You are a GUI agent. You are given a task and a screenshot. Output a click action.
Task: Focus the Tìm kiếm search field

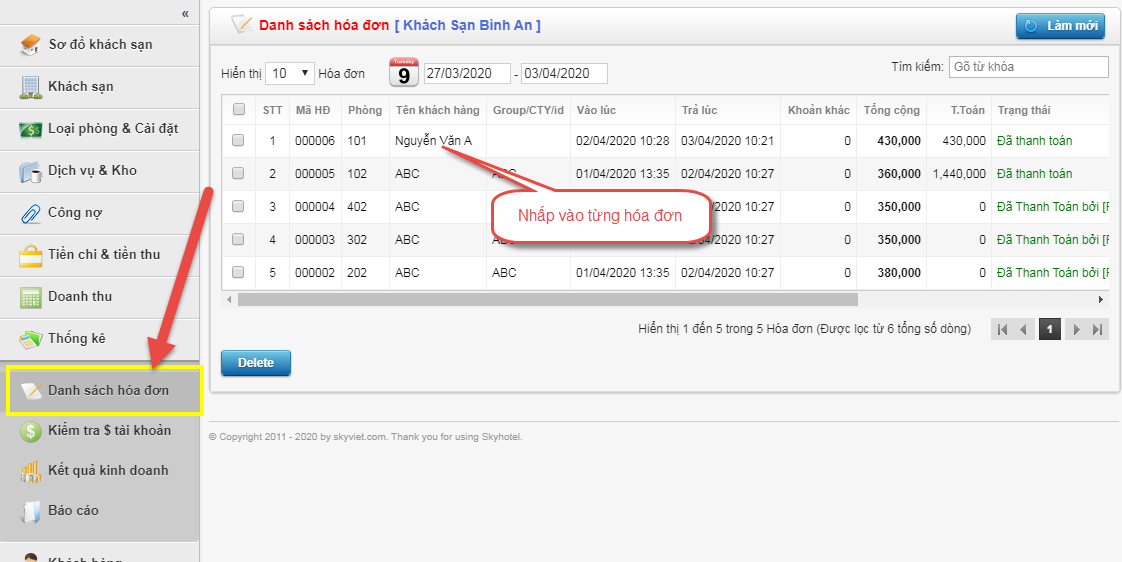[1028, 67]
